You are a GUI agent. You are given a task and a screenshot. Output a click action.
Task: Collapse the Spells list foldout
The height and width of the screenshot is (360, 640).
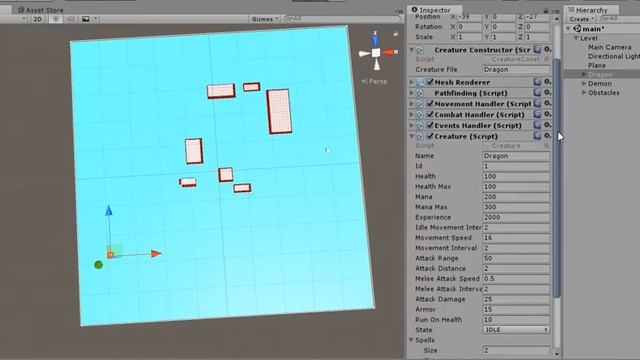[411, 340]
